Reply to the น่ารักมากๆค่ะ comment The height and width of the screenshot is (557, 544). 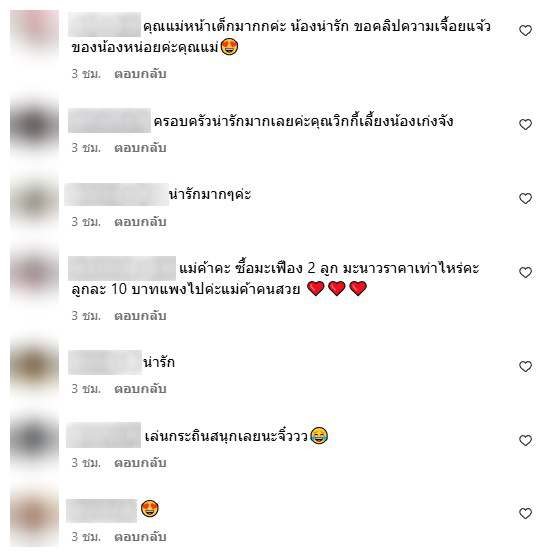tap(140, 222)
